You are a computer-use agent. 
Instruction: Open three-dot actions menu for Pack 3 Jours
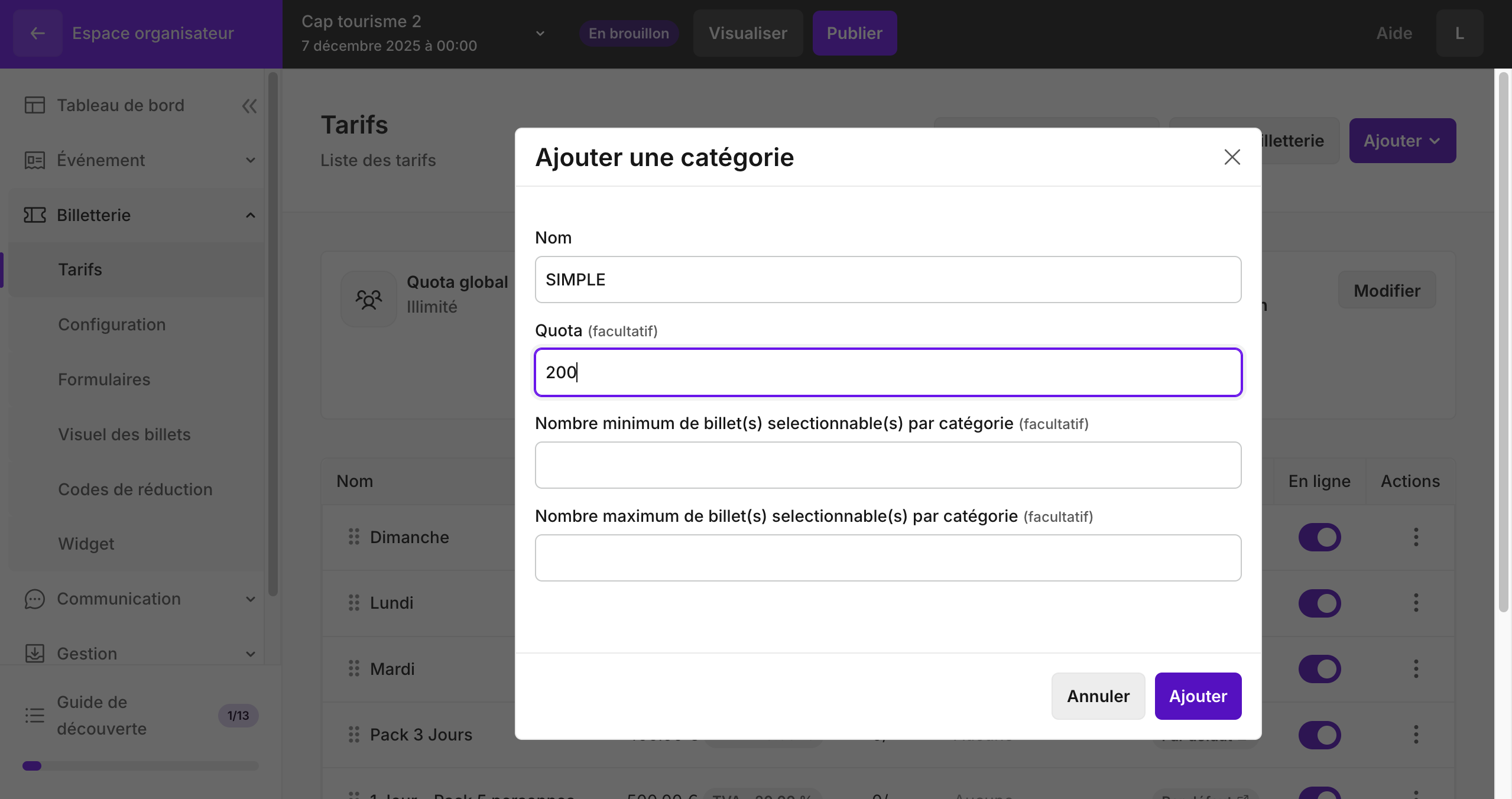point(1416,735)
